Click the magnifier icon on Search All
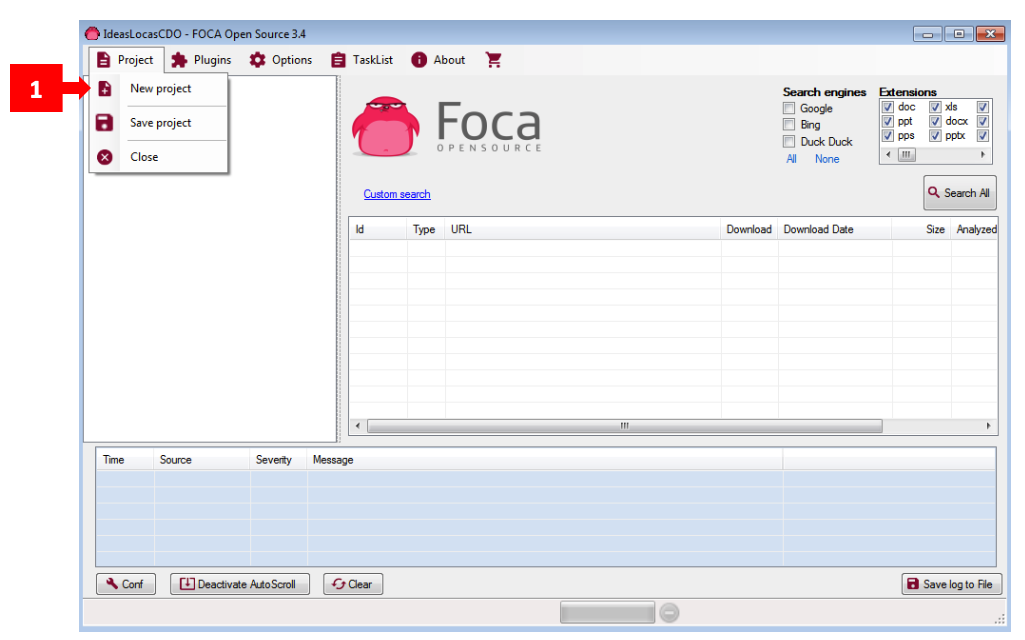Image resolution: width=1025 pixels, height=640 pixels. point(933,192)
